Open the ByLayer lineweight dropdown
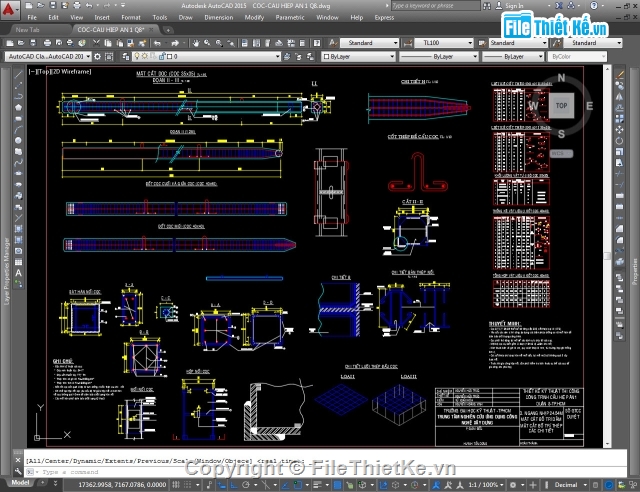Viewport: 640px width, 492px height. tap(513, 57)
